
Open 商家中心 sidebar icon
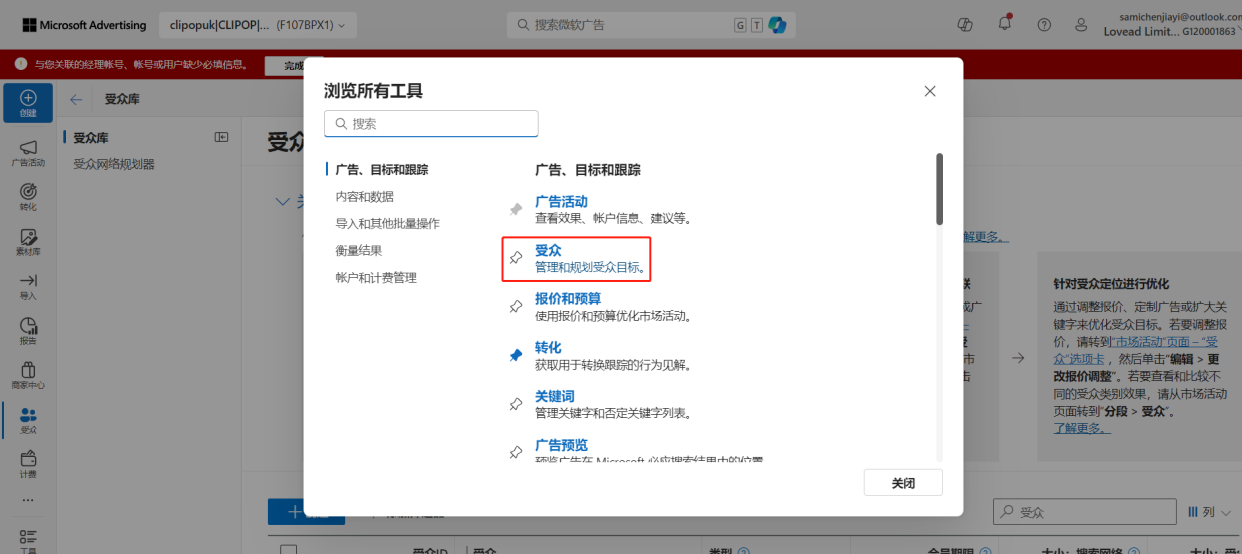(x=28, y=376)
